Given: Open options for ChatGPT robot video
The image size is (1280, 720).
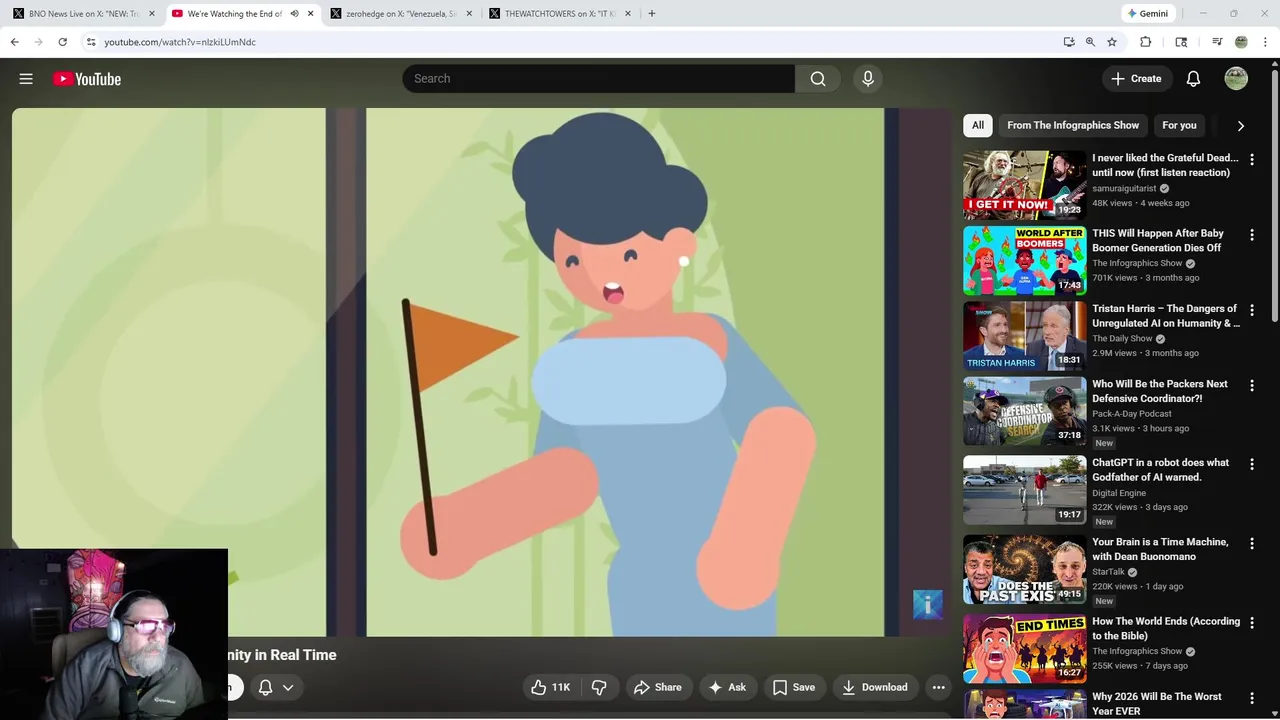Looking at the screenshot, I should tap(1251, 464).
